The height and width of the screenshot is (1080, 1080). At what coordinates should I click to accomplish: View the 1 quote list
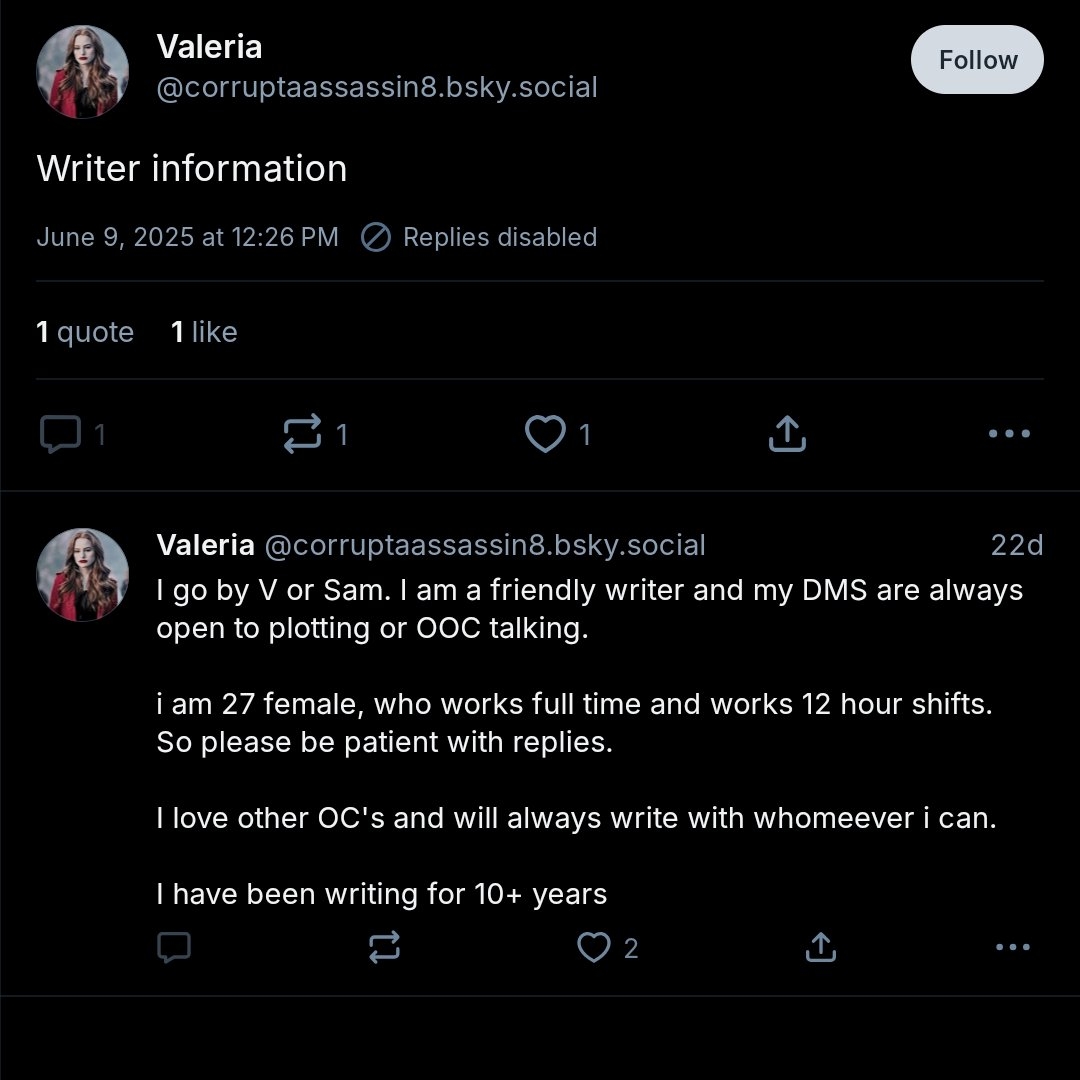click(85, 332)
